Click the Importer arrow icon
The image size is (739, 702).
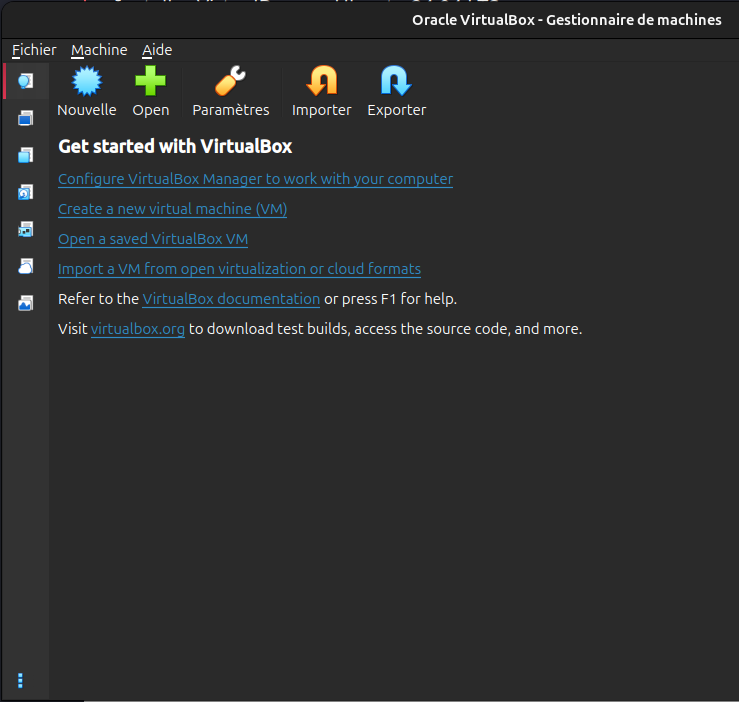pyautogui.click(x=321, y=81)
